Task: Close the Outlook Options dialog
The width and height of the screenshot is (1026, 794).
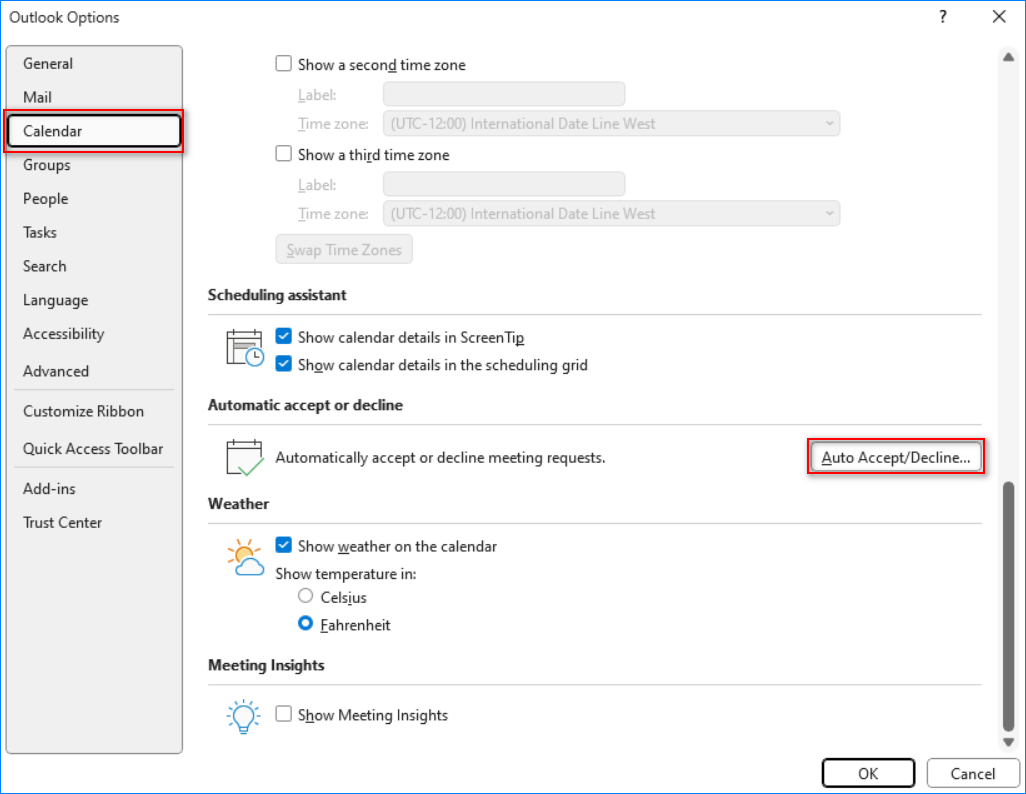Action: 999,17
